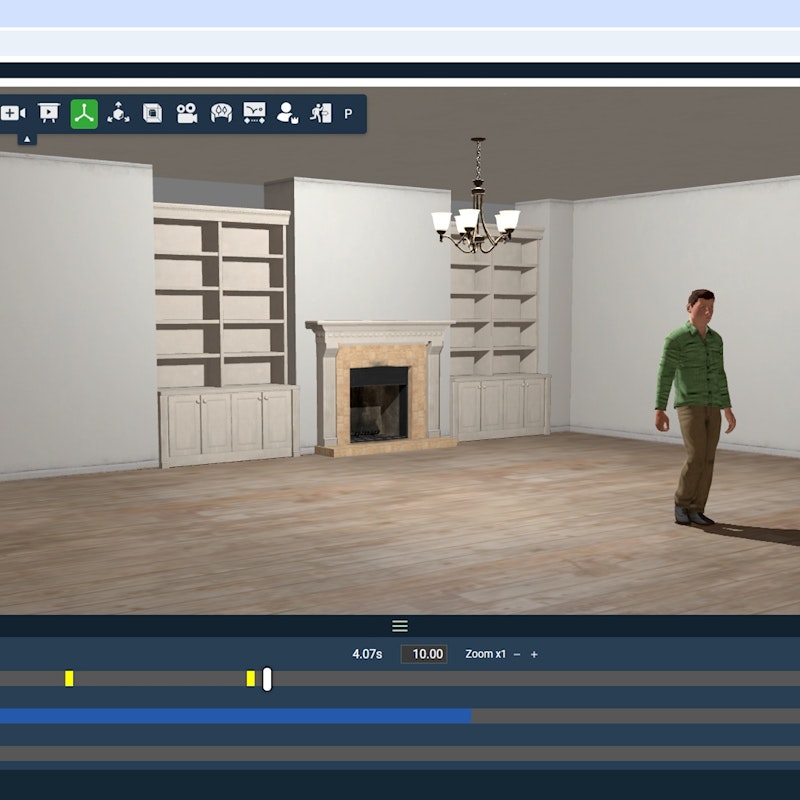Screen dimensions: 800x800
Task: Open the presentation playback screen icon
Action: pyautogui.click(x=49, y=113)
